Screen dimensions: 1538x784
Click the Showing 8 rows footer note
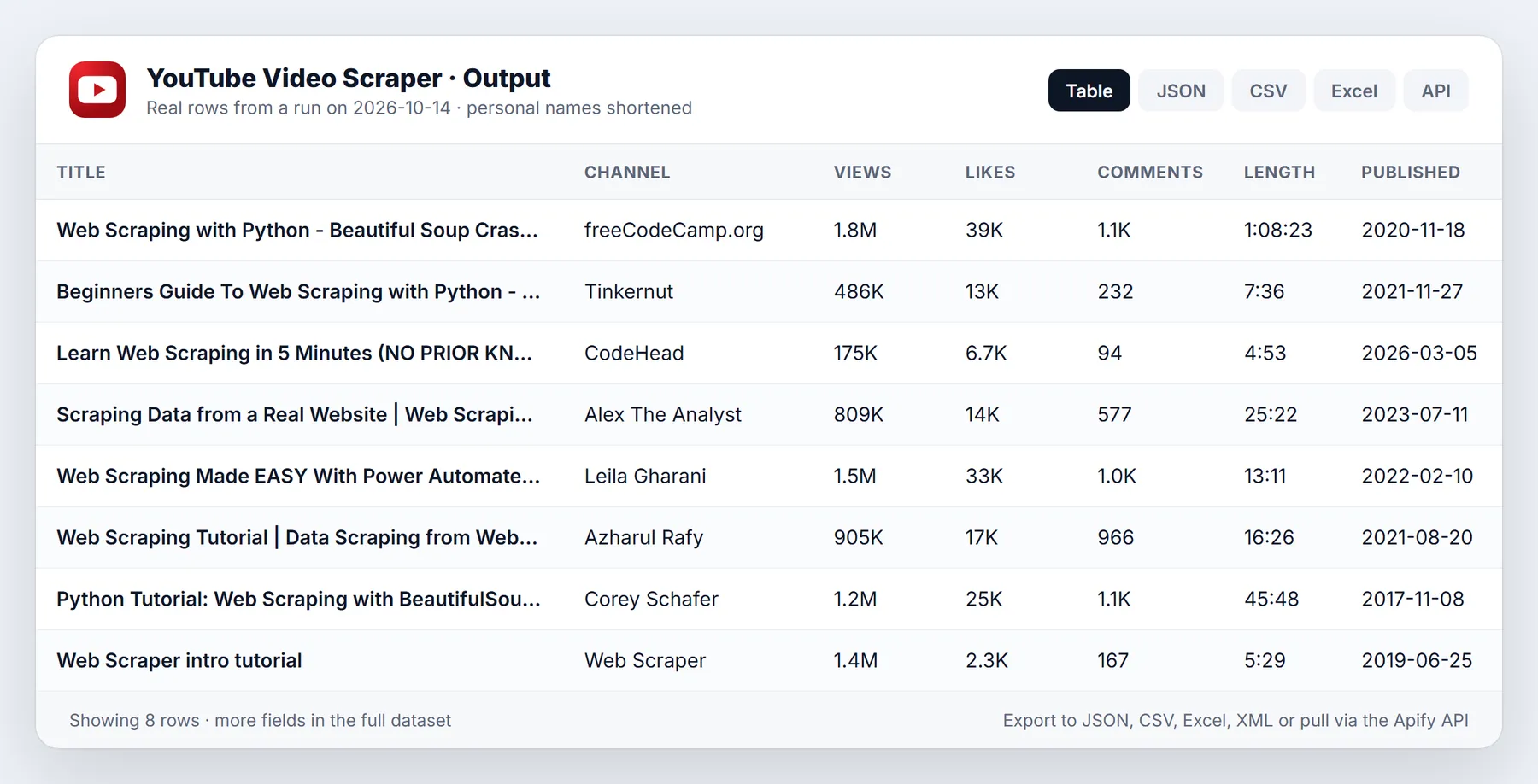(x=260, y=721)
